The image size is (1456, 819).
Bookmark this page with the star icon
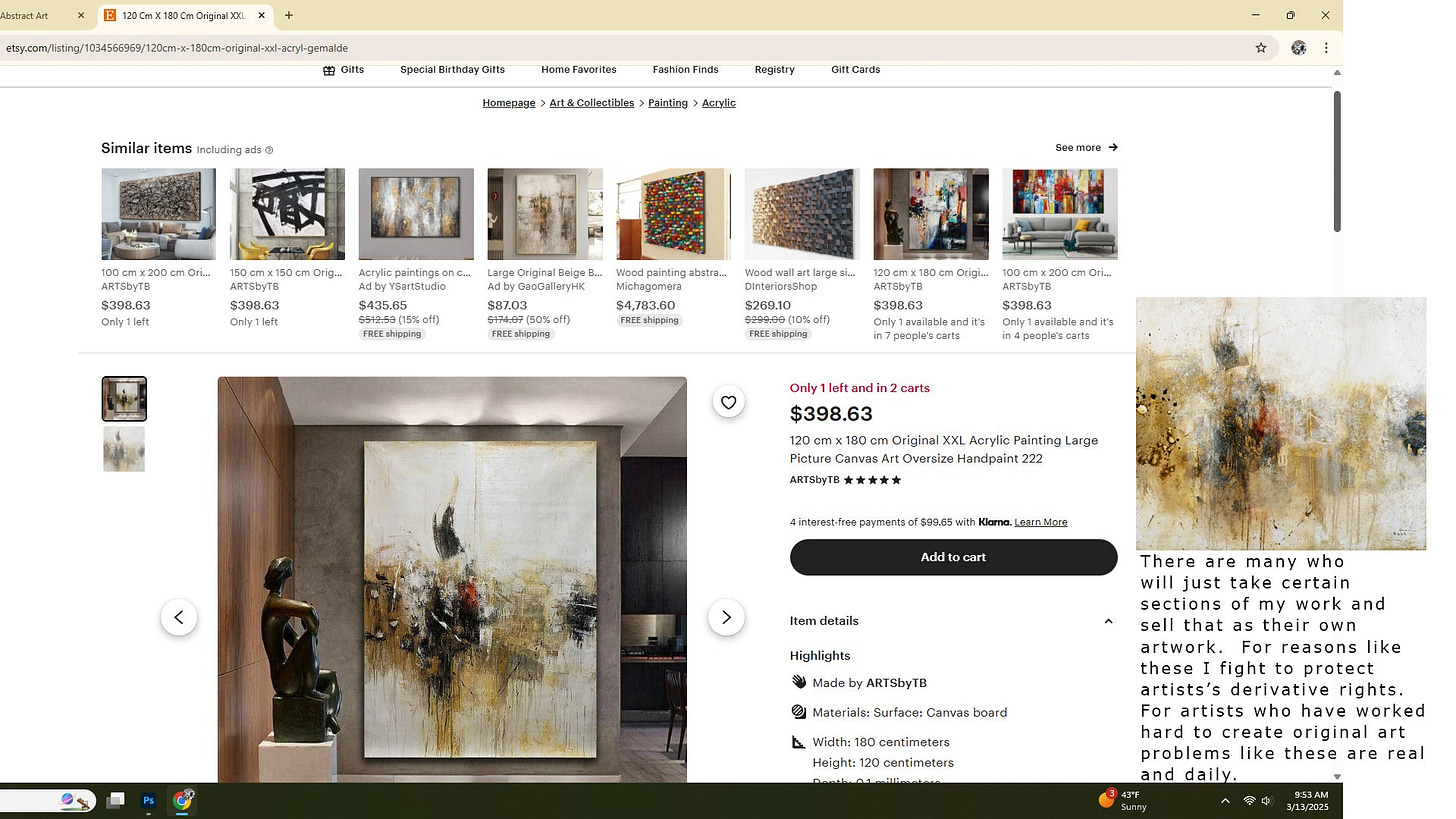1261,48
